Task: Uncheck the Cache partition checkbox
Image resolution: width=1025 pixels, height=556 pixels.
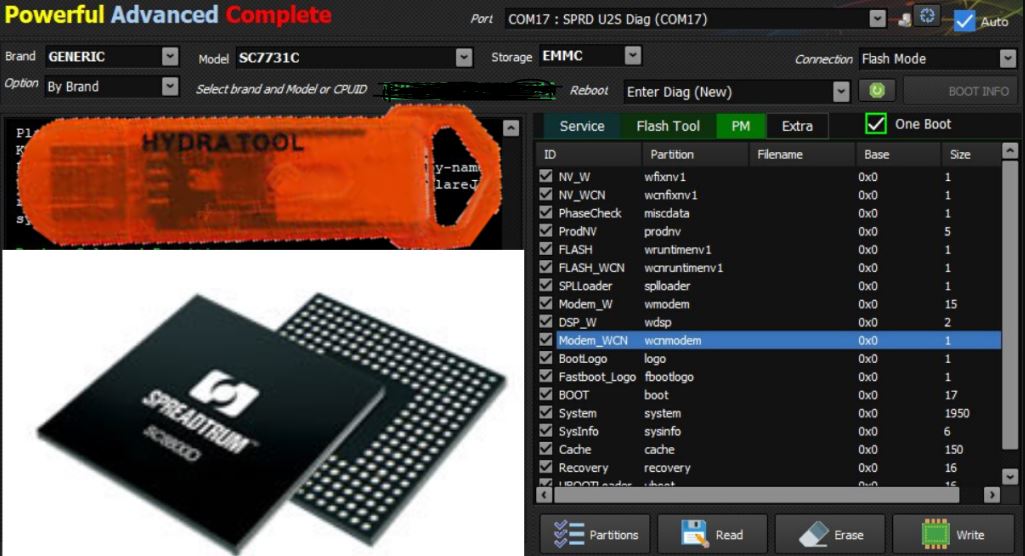Action: [x=546, y=449]
